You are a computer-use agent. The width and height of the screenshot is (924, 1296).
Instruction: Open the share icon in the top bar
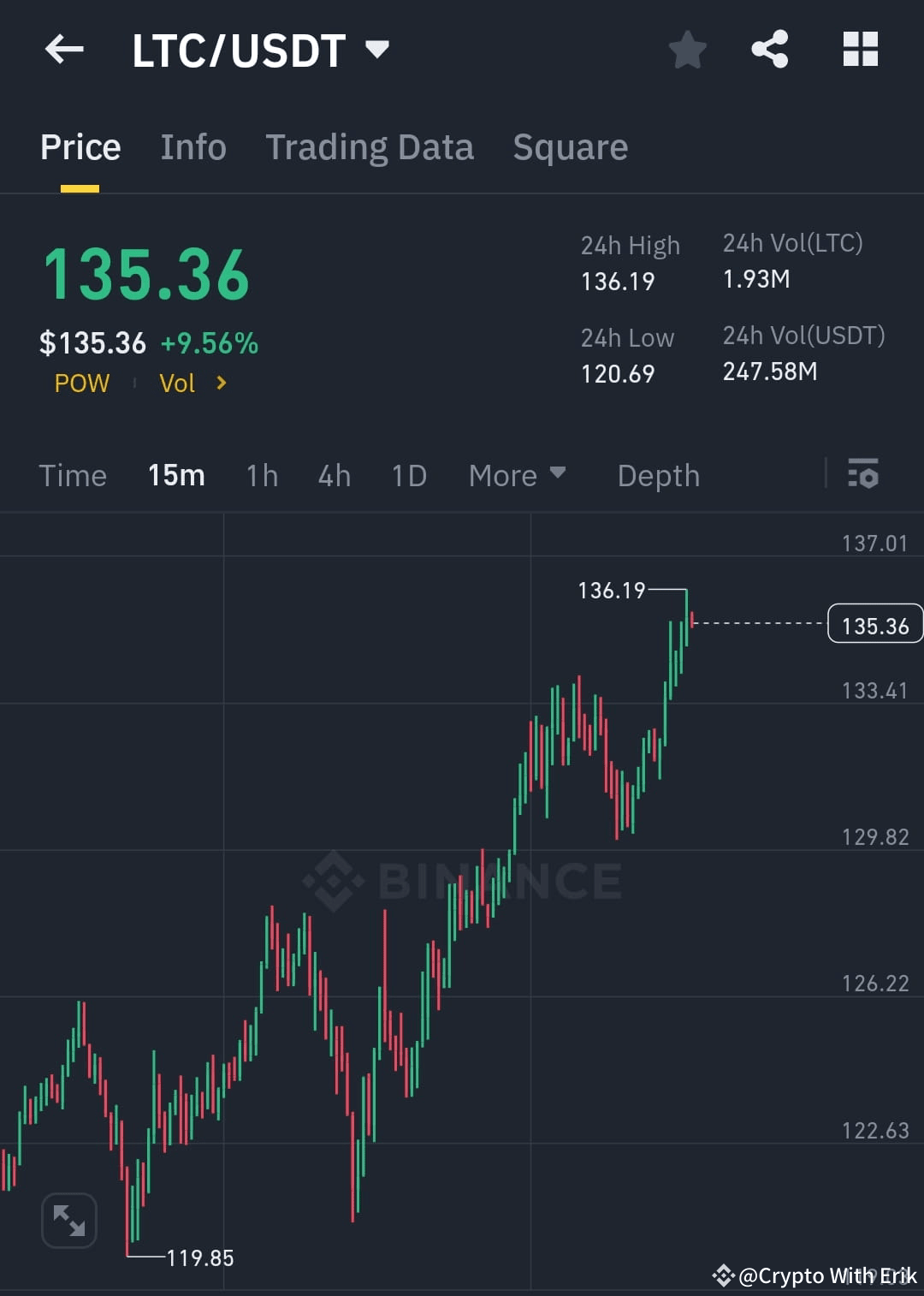click(771, 49)
